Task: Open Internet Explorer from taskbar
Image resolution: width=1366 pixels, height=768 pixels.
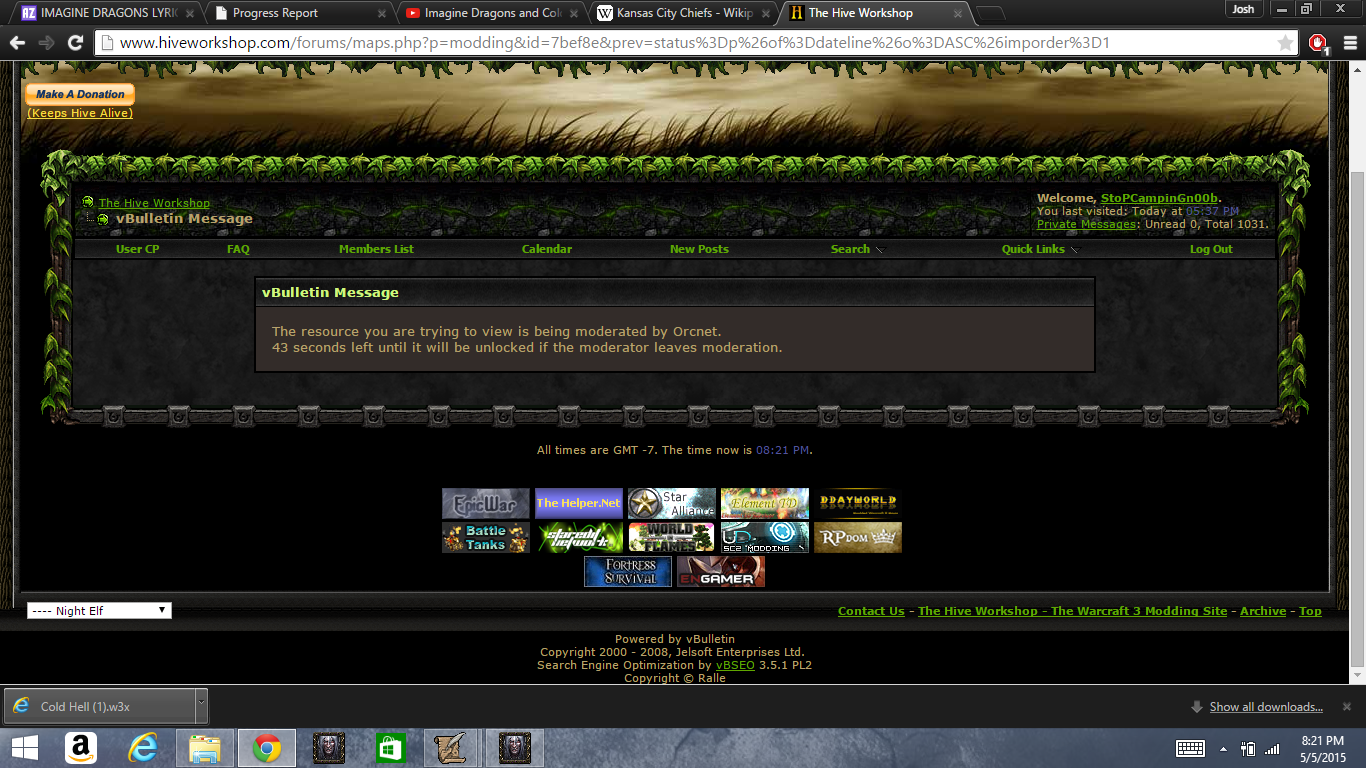Action: click(x=144, y=748)
